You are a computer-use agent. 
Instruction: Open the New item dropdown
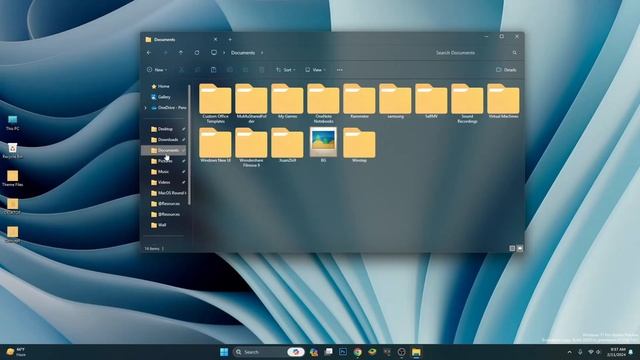tap(157, 70)
